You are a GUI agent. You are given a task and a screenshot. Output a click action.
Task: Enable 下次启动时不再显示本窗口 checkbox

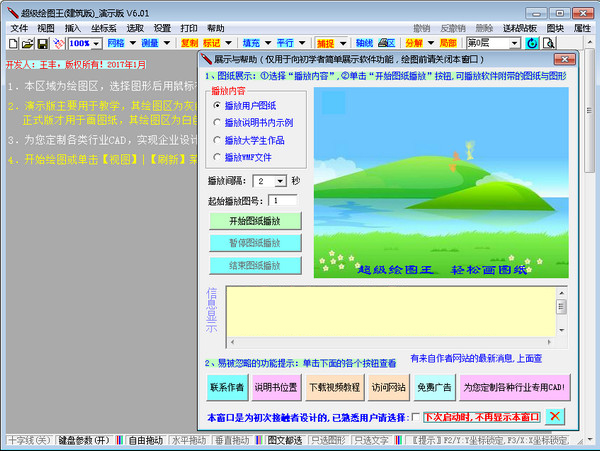click(x=416, y=417)
